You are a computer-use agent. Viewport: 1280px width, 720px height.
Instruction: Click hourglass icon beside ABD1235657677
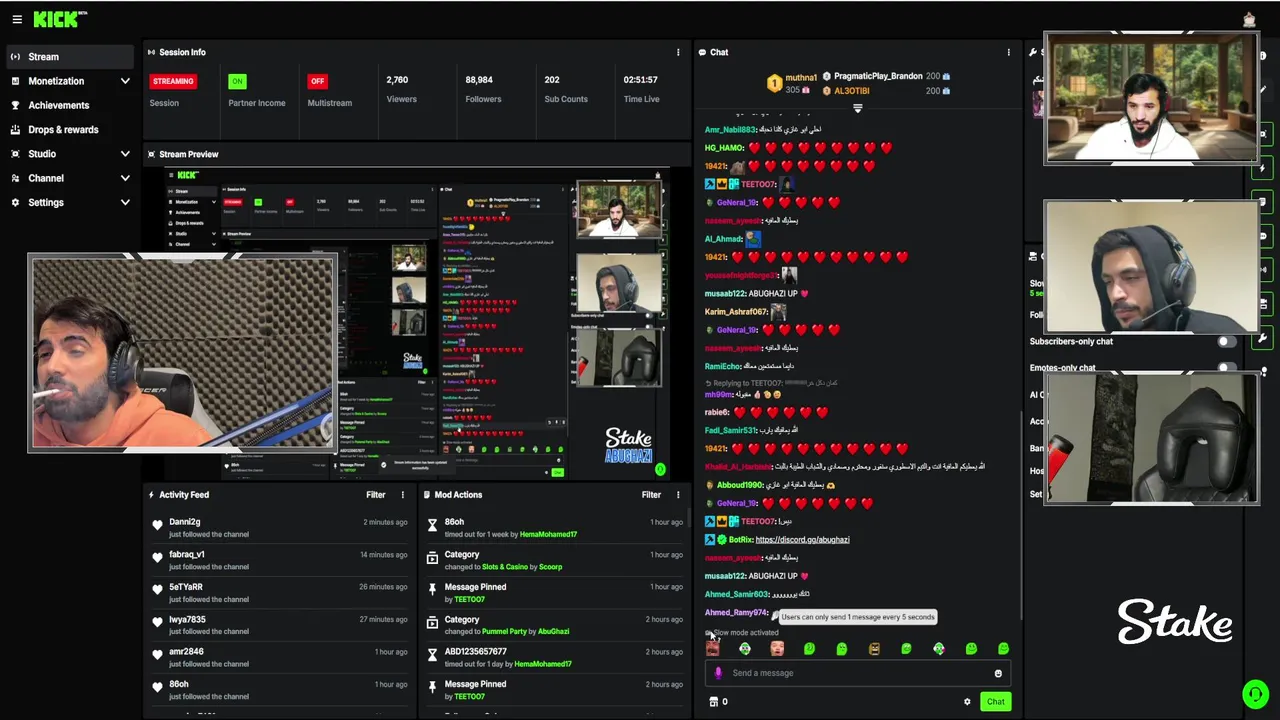point(432,655)
